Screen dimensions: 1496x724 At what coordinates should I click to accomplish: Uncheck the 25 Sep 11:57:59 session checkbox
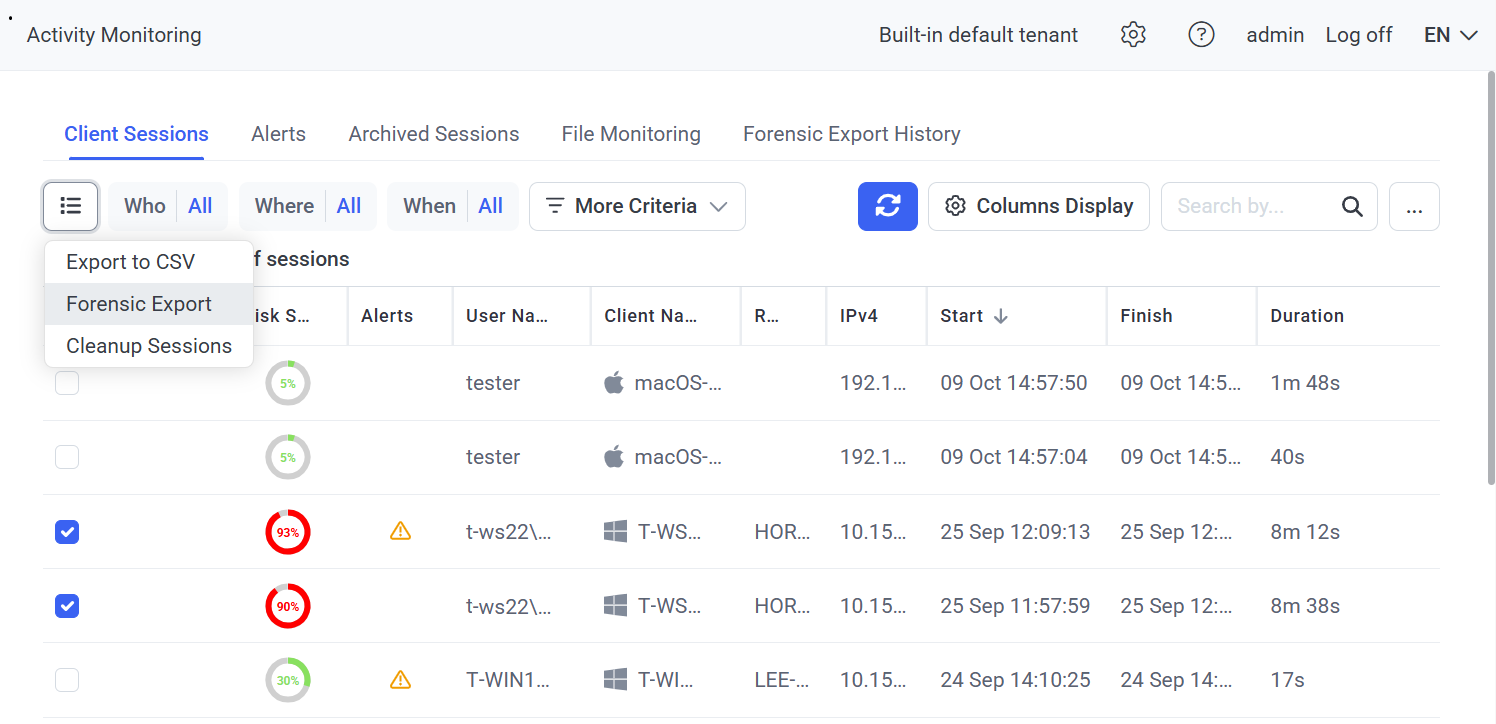pos(67,606)
